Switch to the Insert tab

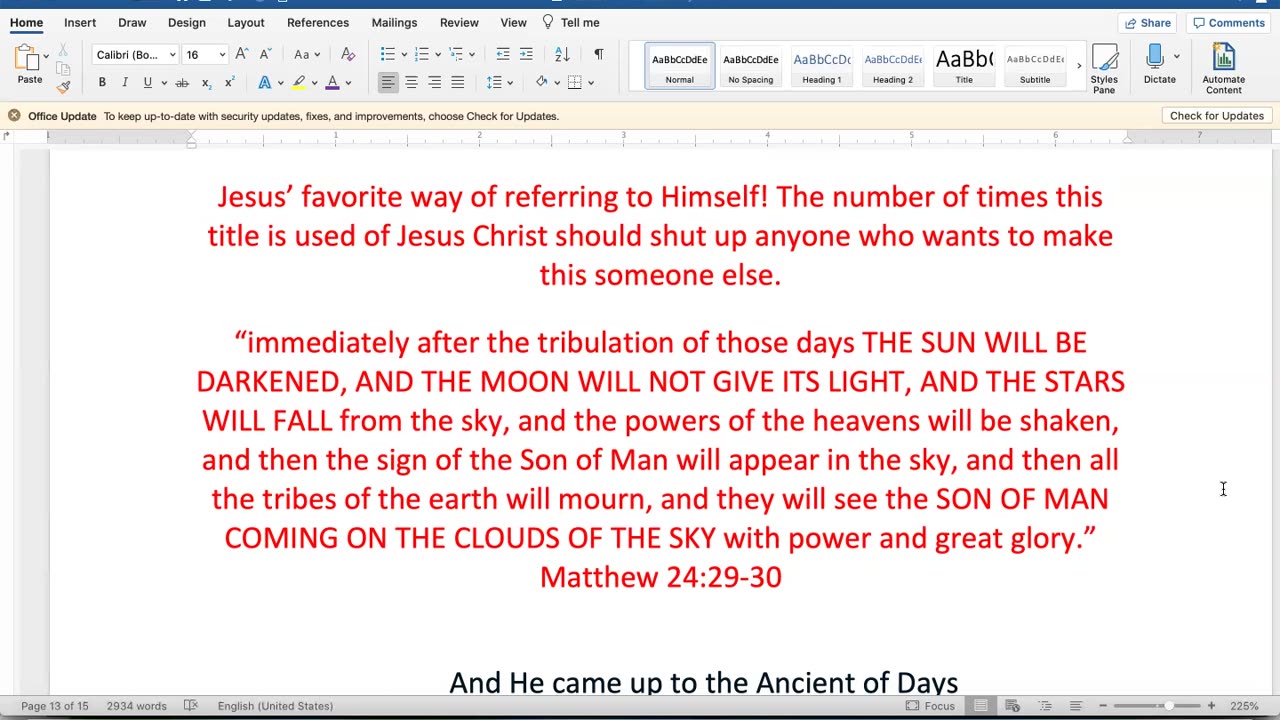80,22
